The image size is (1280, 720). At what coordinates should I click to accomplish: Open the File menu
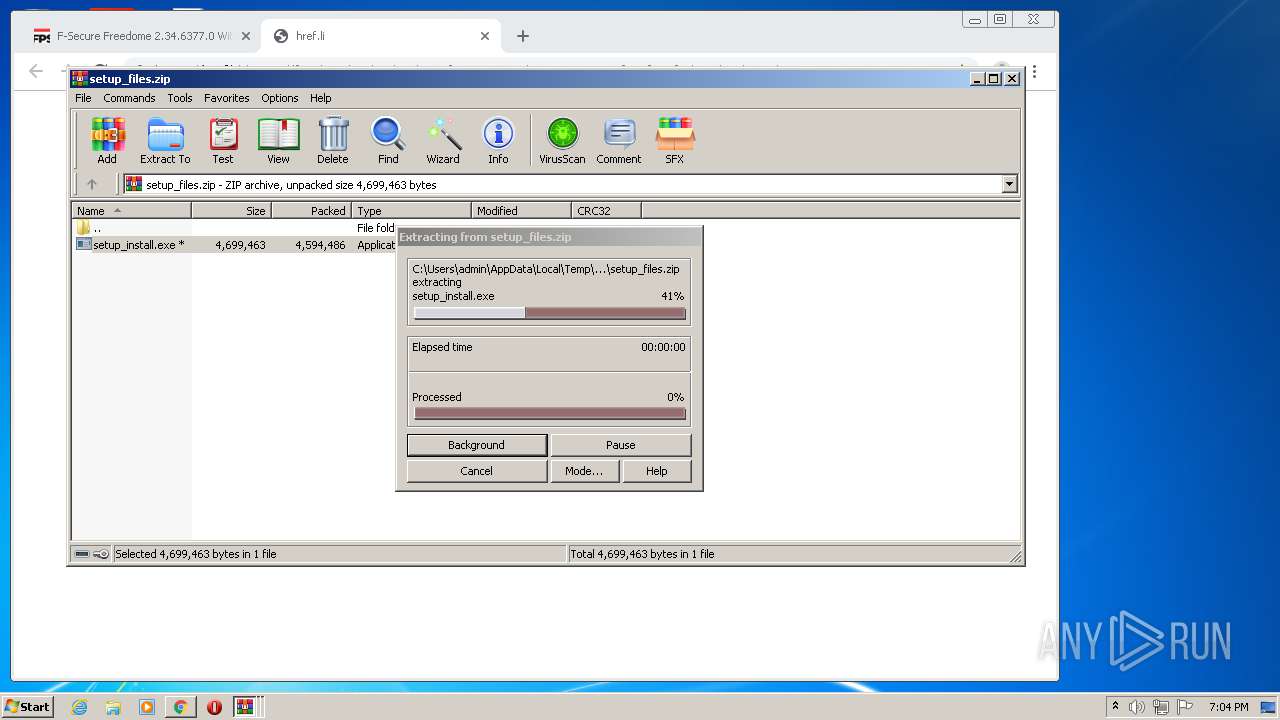click(x=83, y=98)
